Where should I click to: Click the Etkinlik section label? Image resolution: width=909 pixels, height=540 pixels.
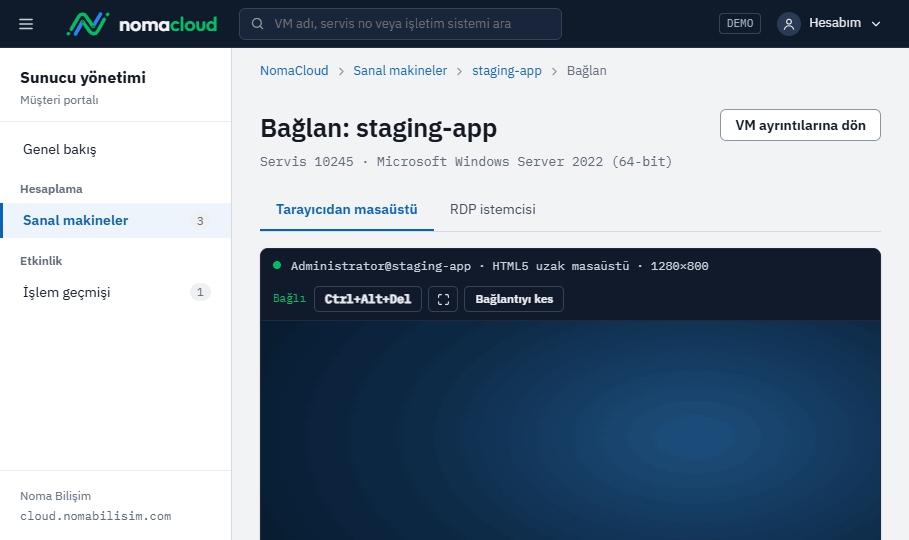point(41,261)
